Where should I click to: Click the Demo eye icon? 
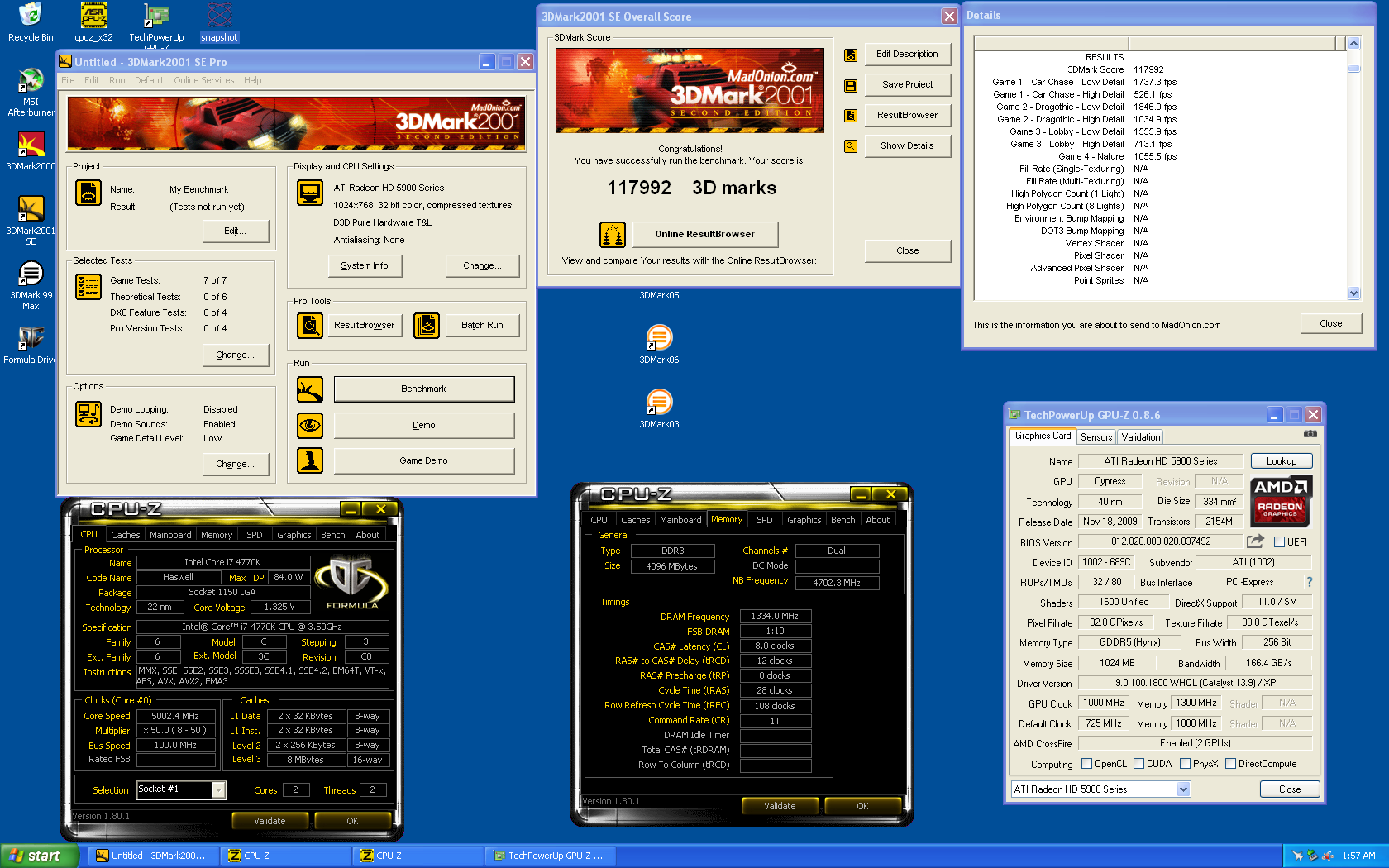pos(310,426)
